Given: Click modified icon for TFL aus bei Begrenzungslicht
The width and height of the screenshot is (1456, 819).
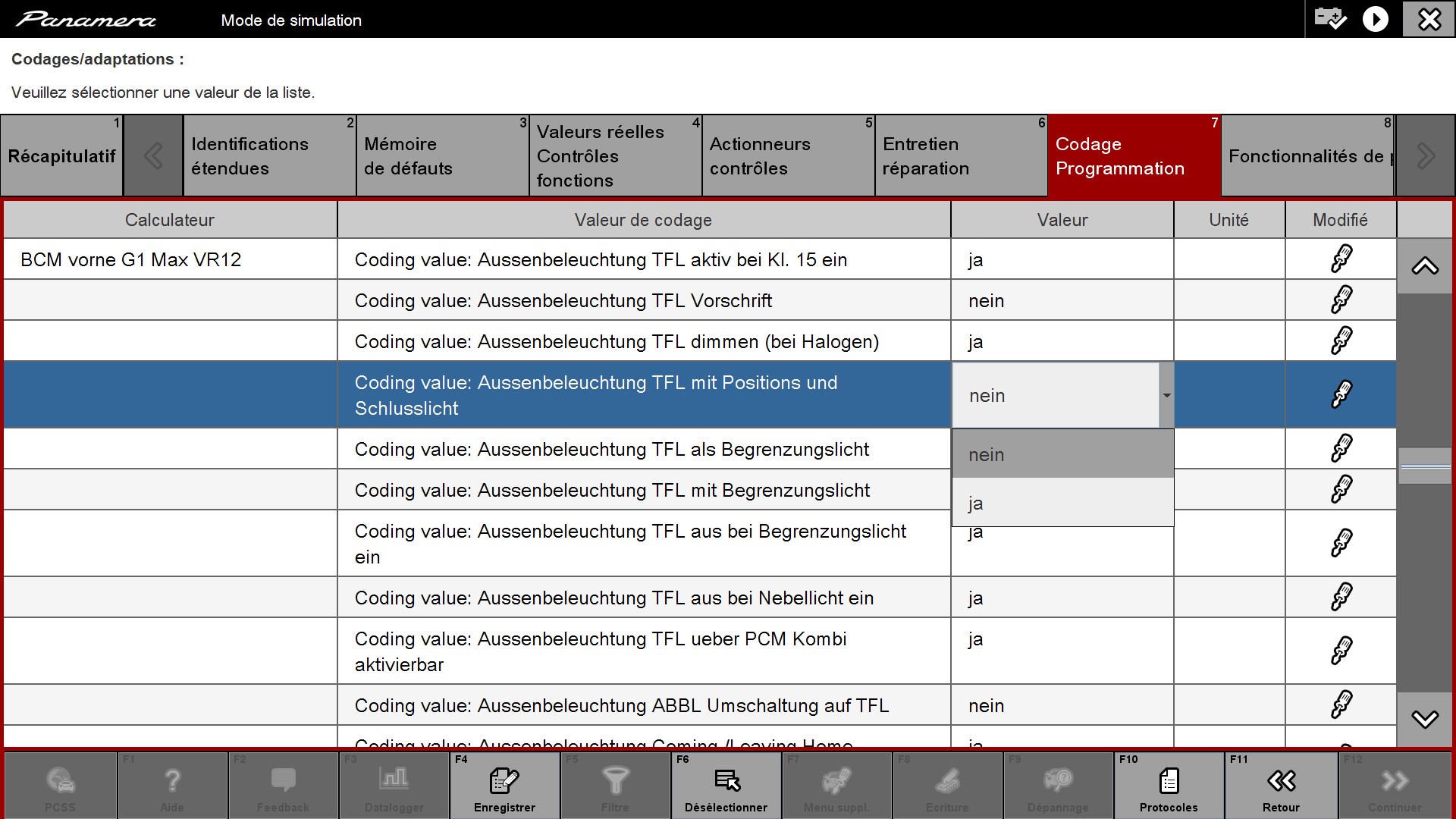Looking at the screenshot, I should click(1341, 543).
